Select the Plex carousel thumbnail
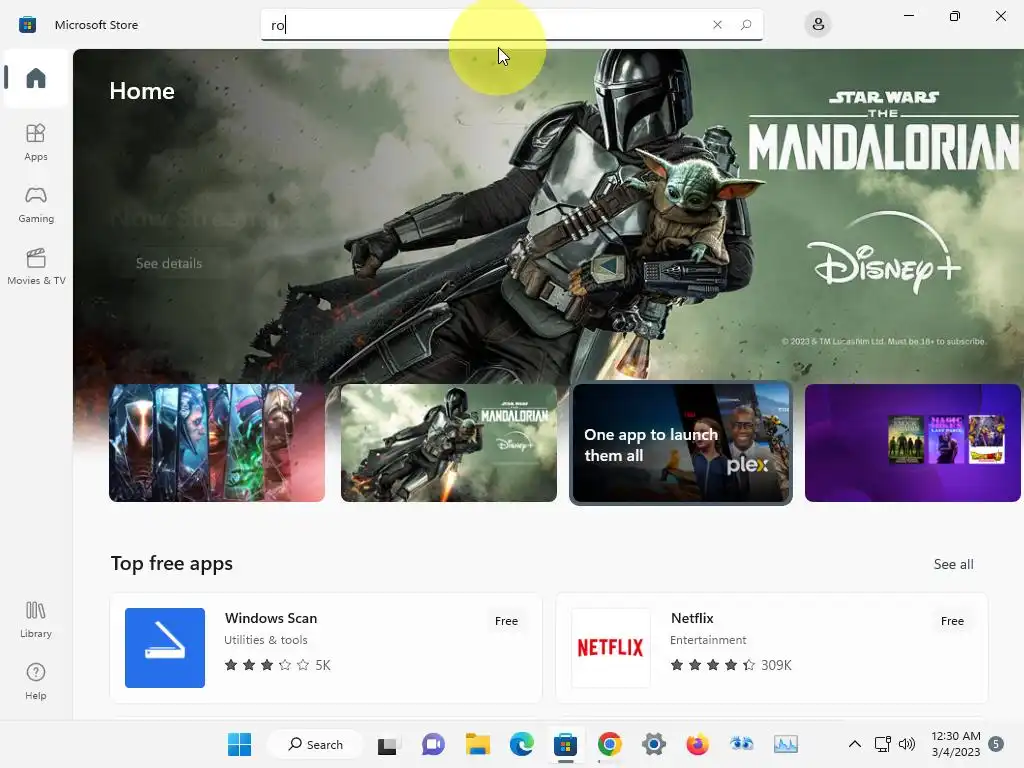This screenshot has width=1024, height=768. (x=680, y=443)
